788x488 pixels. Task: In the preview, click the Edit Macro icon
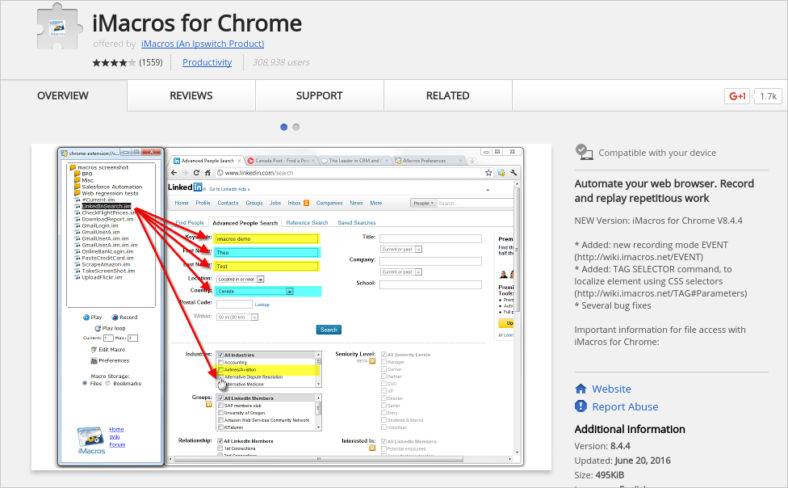pyautogui.click(x=93, y=349)
